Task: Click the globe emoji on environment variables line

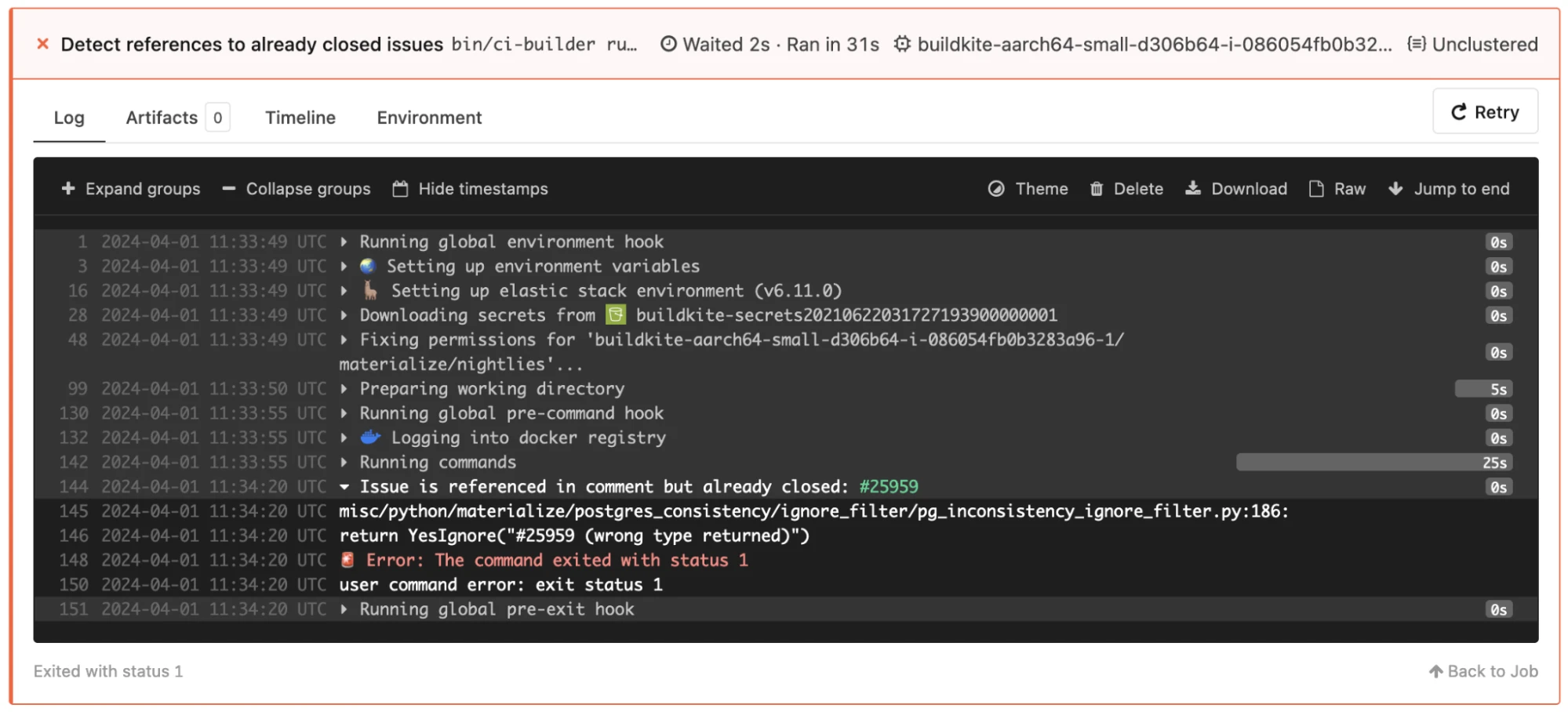Action: click(x=368, y=266)
